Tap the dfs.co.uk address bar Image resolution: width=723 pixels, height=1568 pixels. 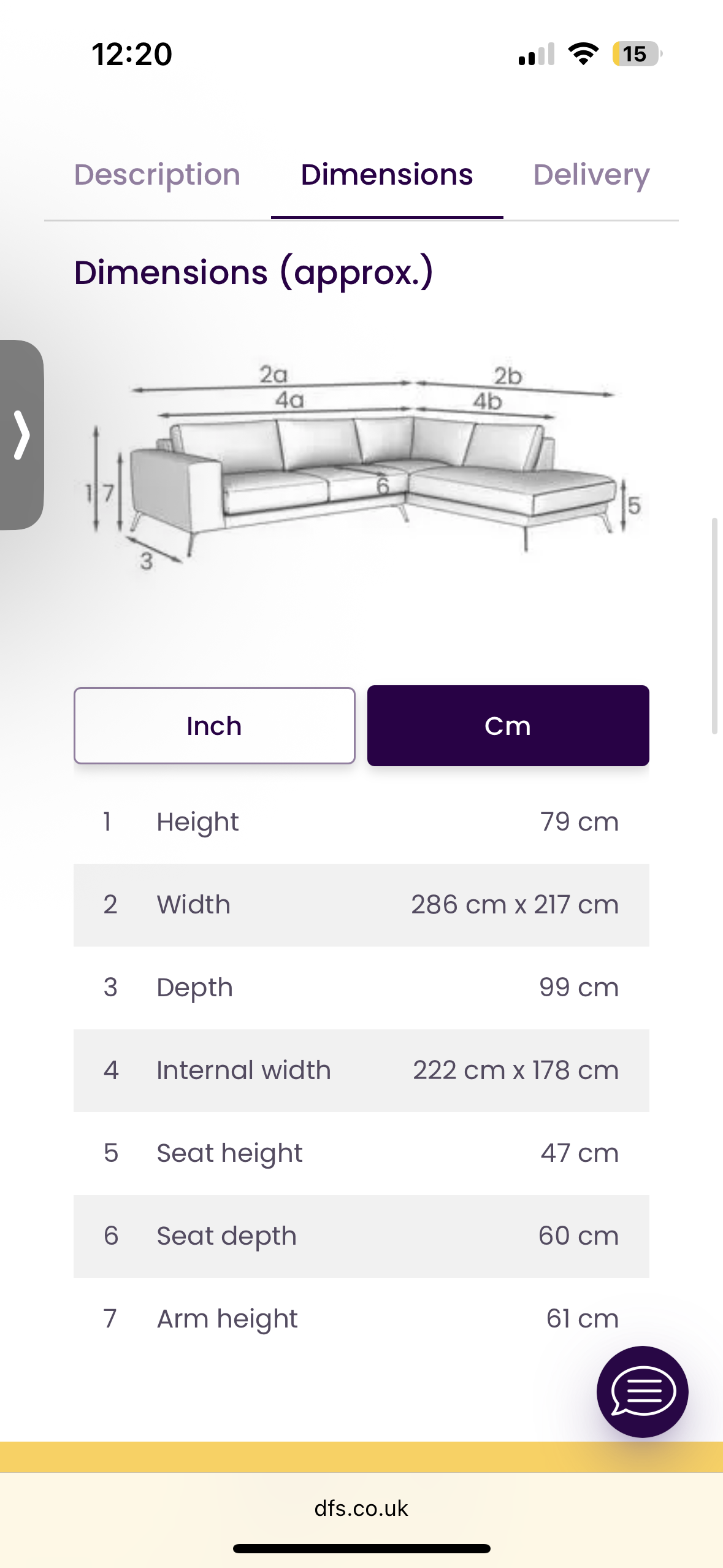tap(361, 1508)
